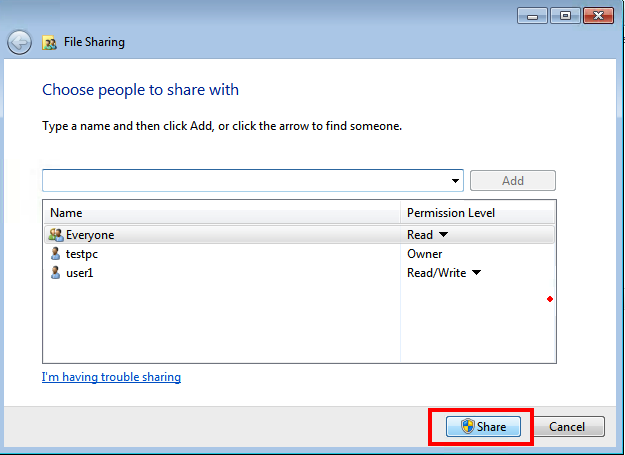Open the name combo box arrow
The width and height of the screenshot is (625, 455).
pos(455,181)
